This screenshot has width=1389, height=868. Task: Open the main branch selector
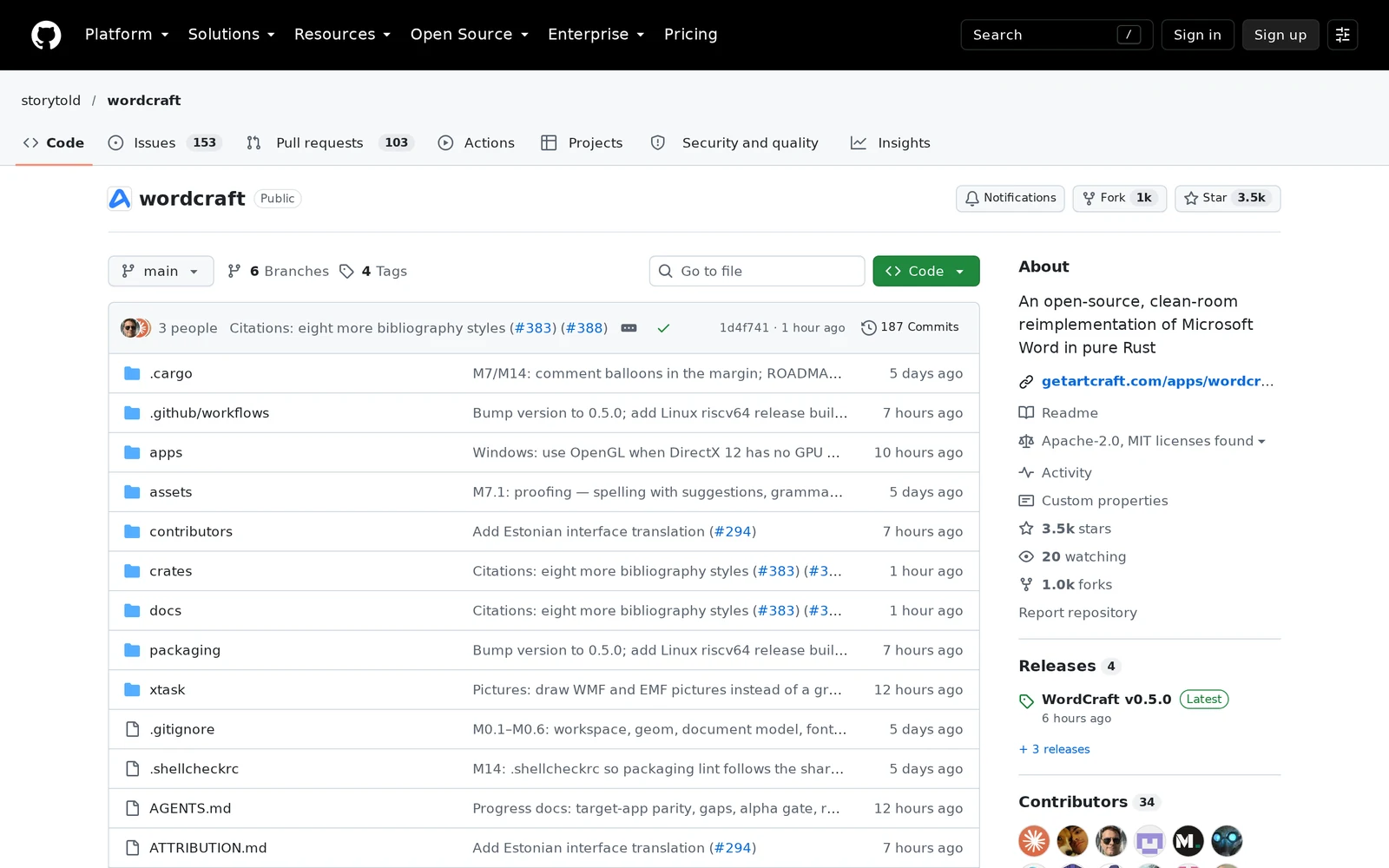pyautogui.click(x=161, y=271)
